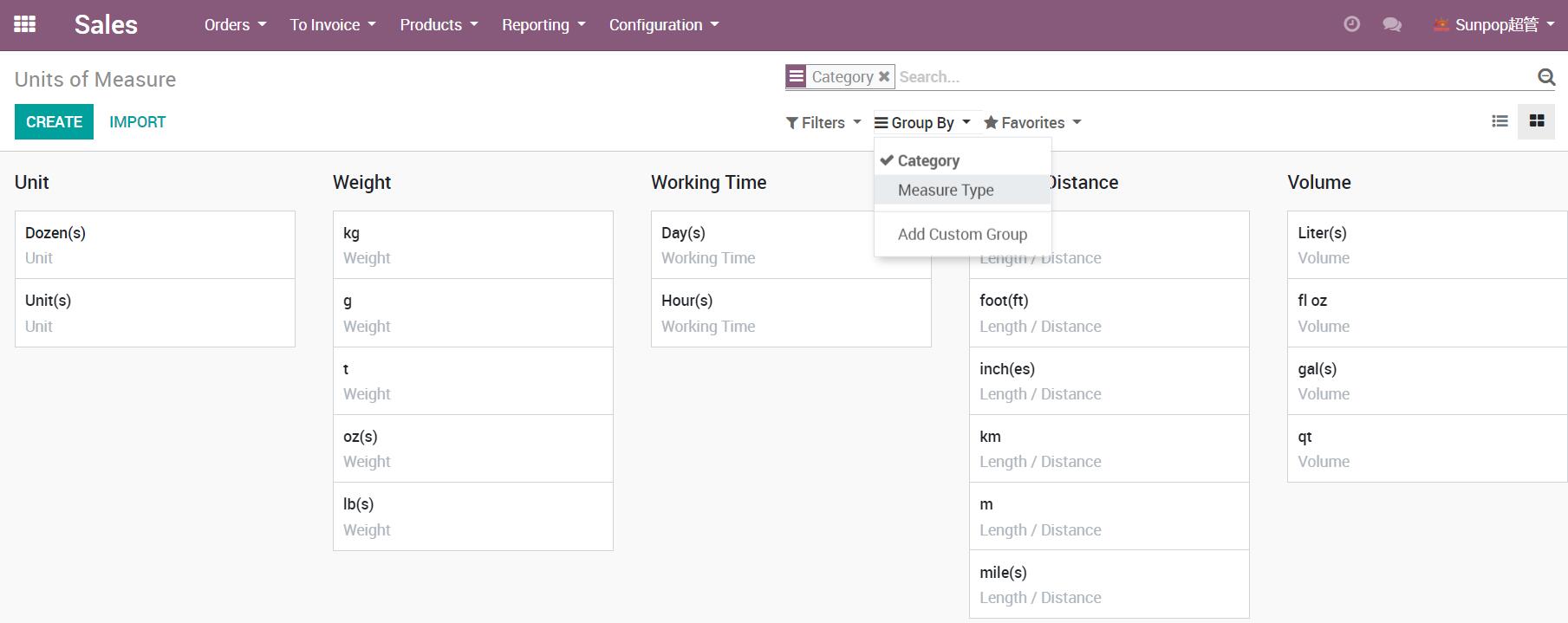Open the Dozen(s) unit card

[155, 244]
